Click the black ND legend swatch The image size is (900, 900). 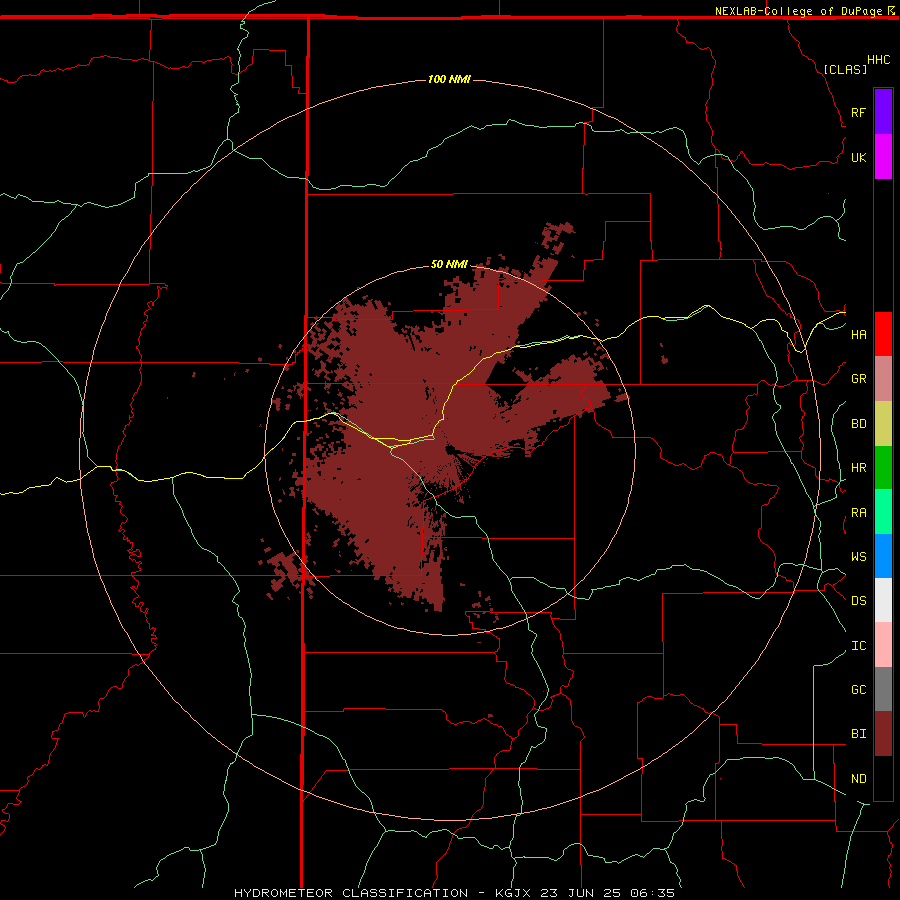point(883,778)
